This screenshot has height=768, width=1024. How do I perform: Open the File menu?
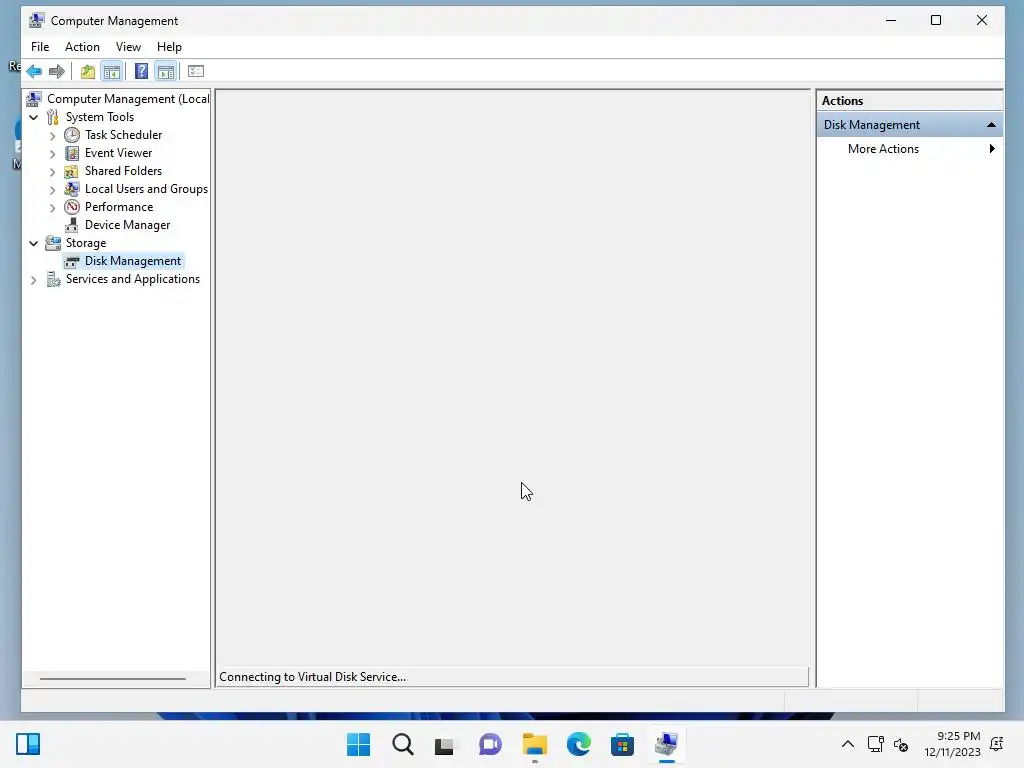click(40, 47)
